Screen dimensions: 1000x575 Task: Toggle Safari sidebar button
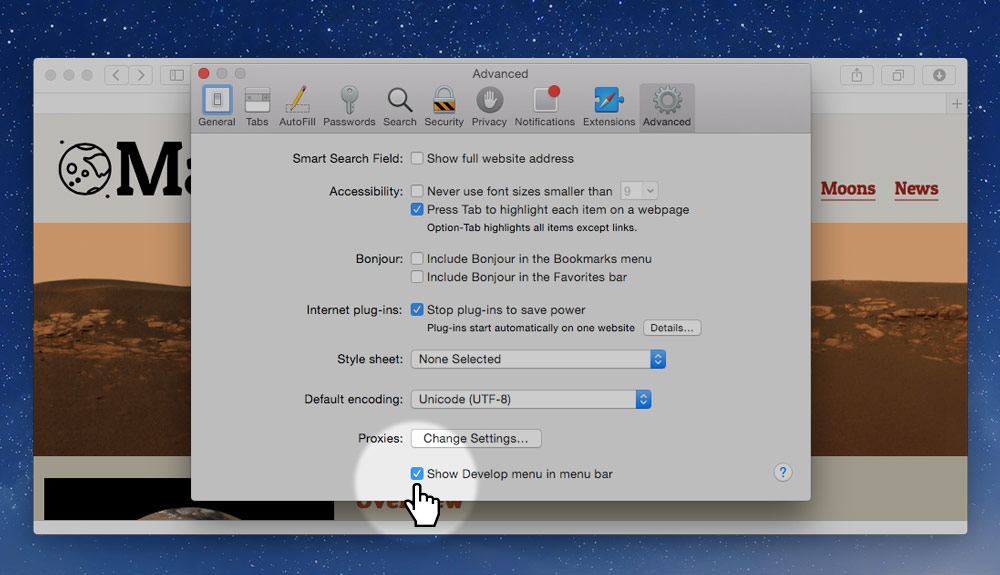[176, 75]
